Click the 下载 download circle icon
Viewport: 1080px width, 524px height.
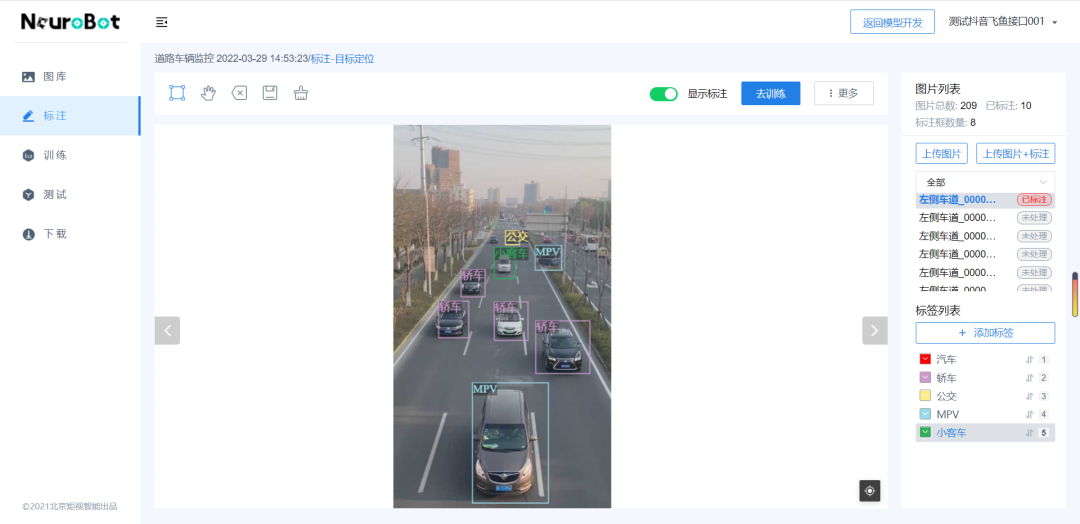(x=28, y=234)
